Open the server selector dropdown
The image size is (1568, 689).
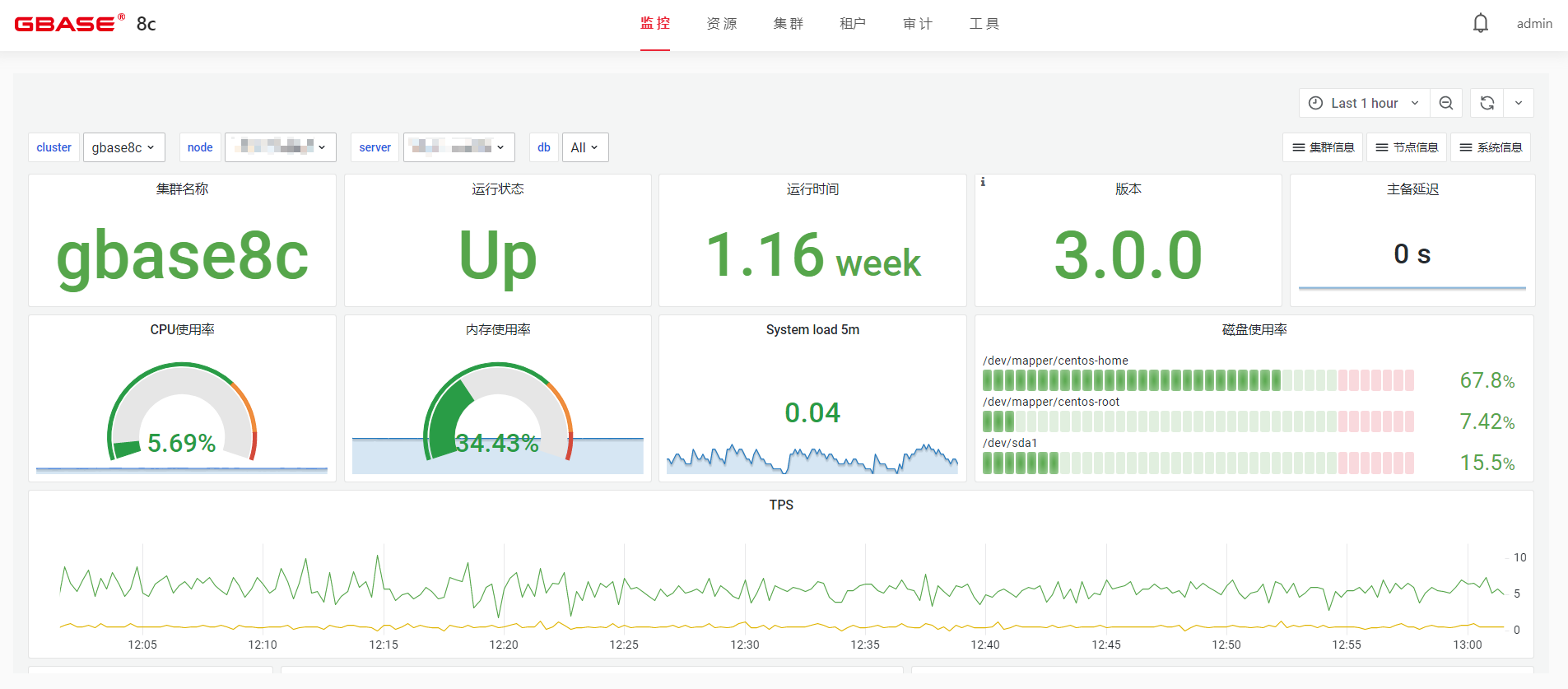point(458,147)
